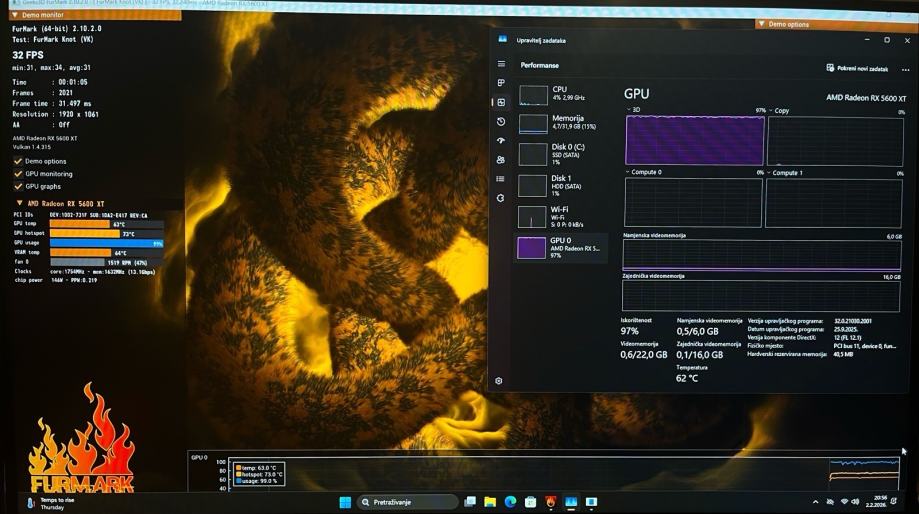Click the purple 3D utilization graph
This screenshot has height=514, width=919.
pos(695,141)
